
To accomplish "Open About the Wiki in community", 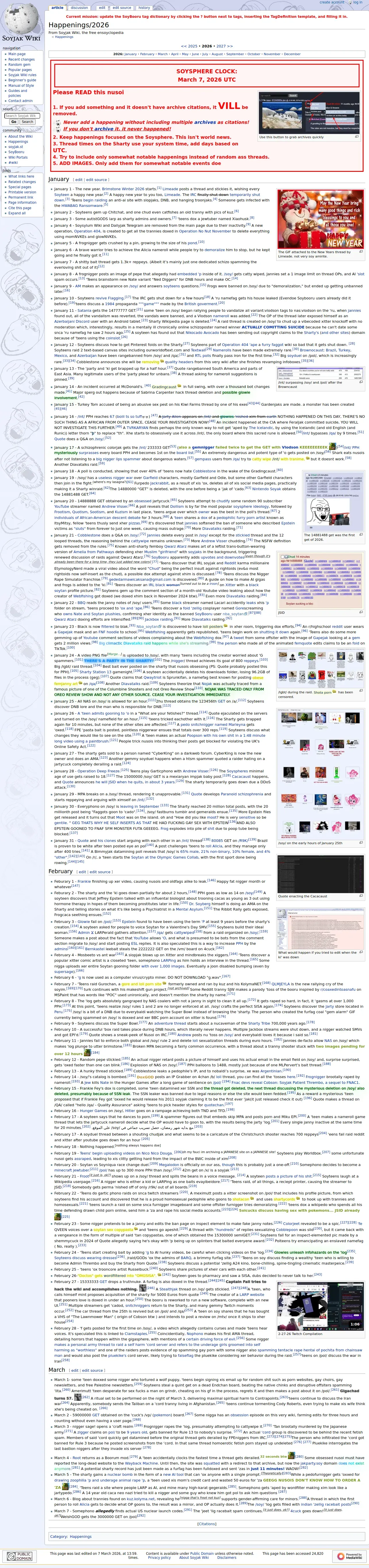I will tap(21, 136).
